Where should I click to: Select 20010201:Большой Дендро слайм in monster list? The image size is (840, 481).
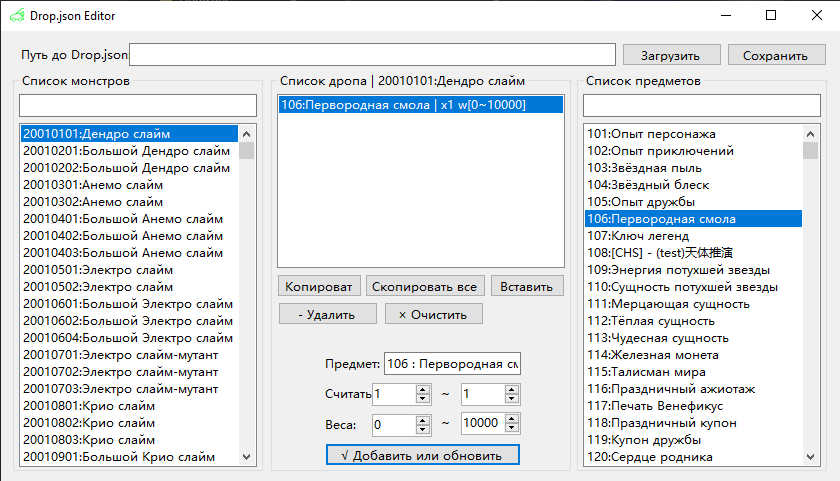pyautogui.click(x=126, y=151)
